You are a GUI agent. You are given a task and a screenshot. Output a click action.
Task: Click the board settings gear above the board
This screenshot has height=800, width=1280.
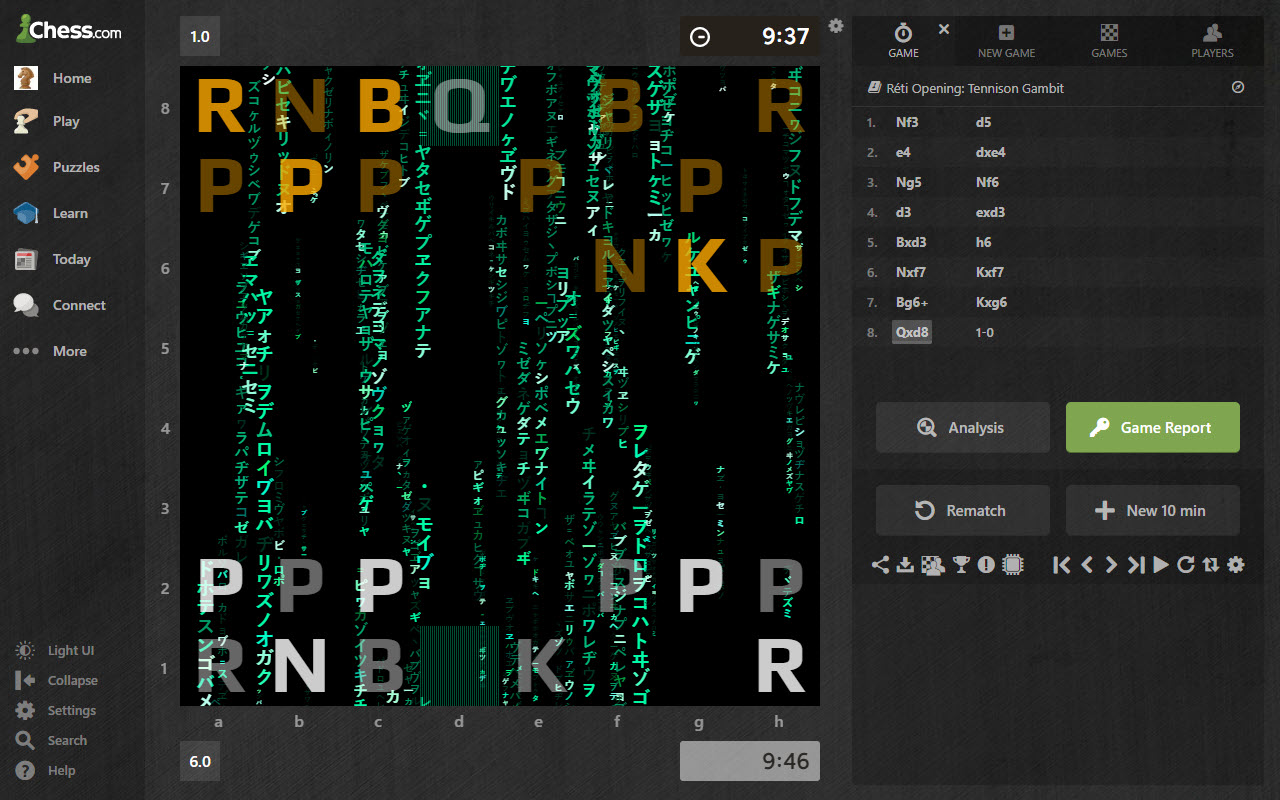[x=836, y=26]
